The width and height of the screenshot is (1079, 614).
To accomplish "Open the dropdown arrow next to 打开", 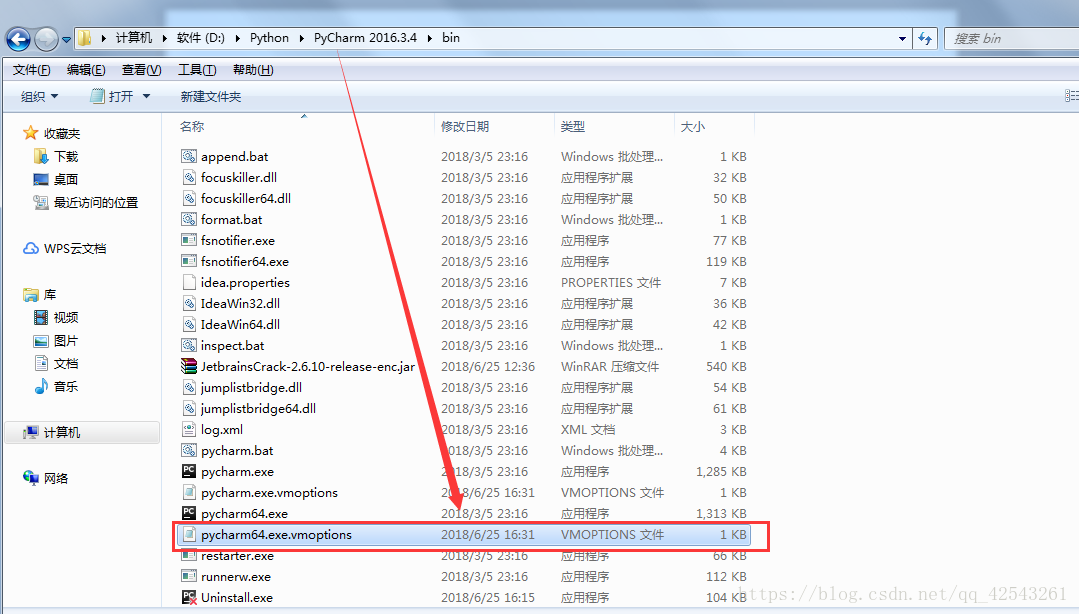I will tap(146, 96).
